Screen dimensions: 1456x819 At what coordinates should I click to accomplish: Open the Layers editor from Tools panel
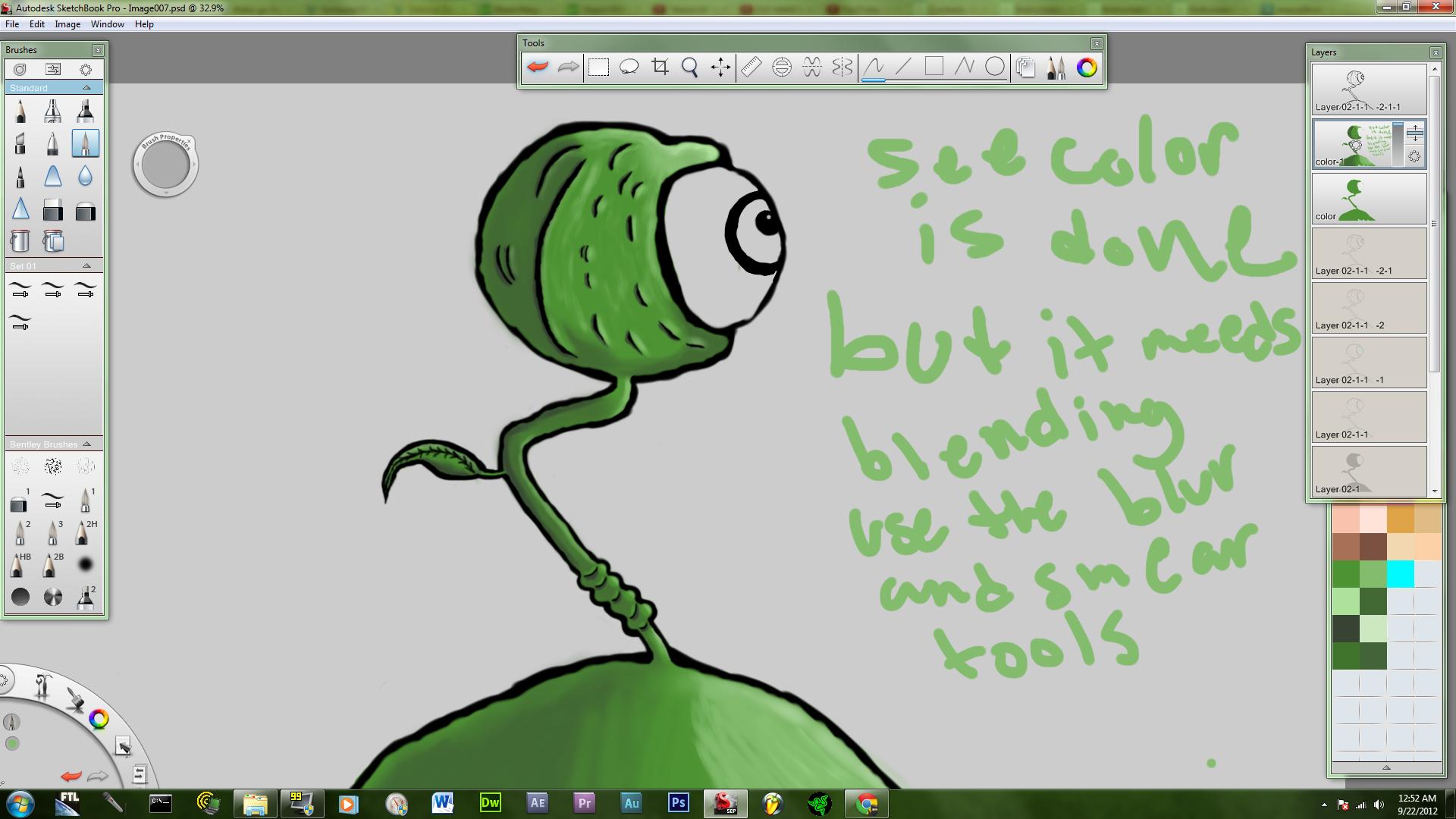1026,67
